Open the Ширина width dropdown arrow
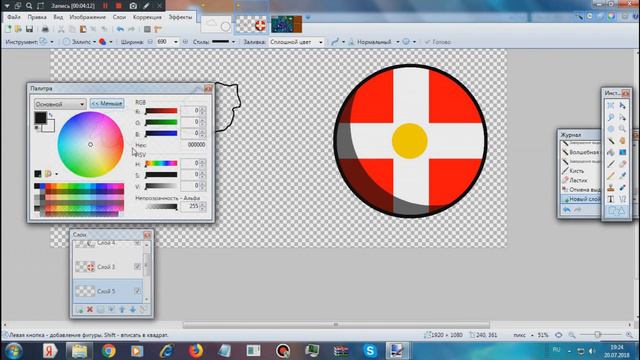640x360 pixels. 176,42
